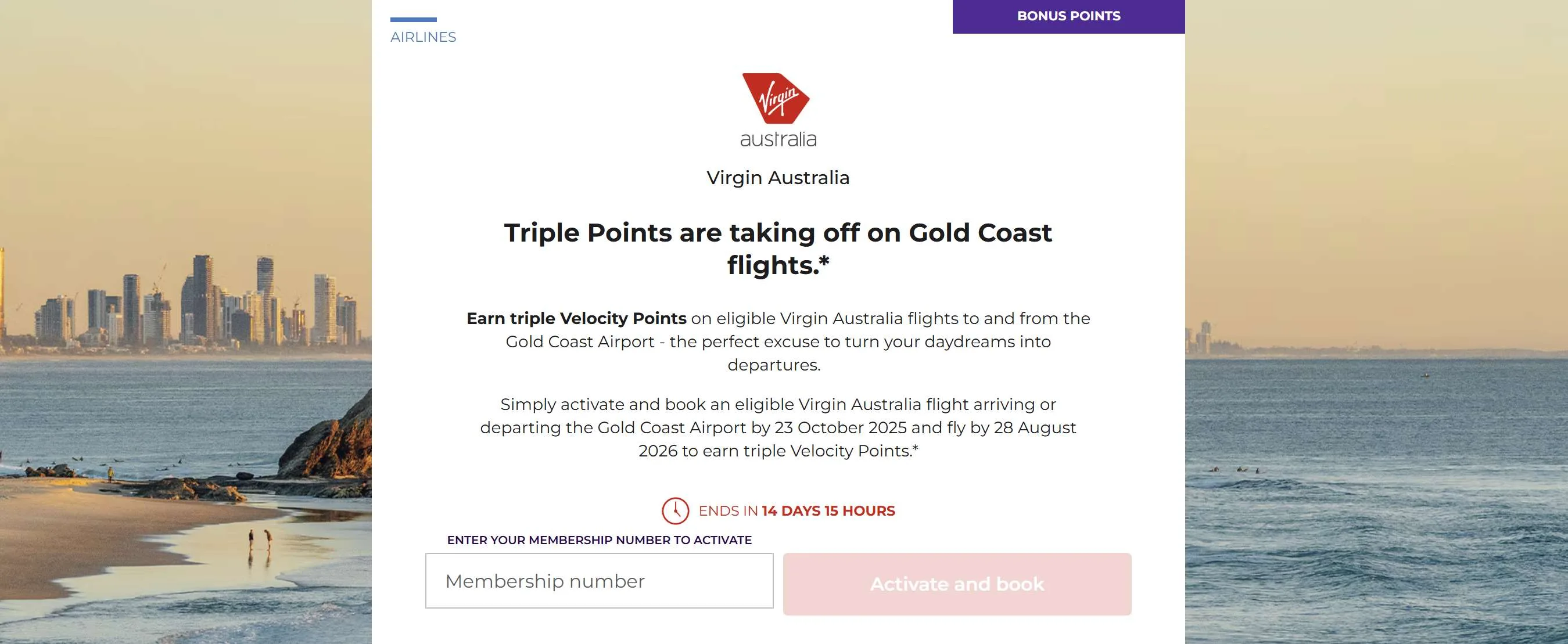
Task: Click the blue accent bar above AIRLINES
Action: 413,20
